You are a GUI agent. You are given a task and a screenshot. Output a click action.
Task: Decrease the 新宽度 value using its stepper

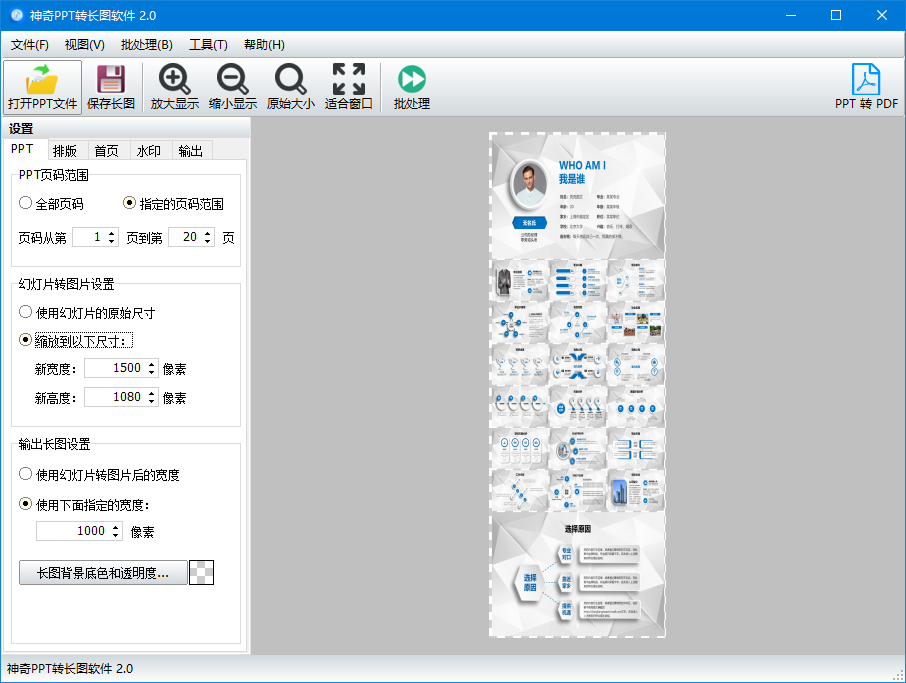coord(153,372)
